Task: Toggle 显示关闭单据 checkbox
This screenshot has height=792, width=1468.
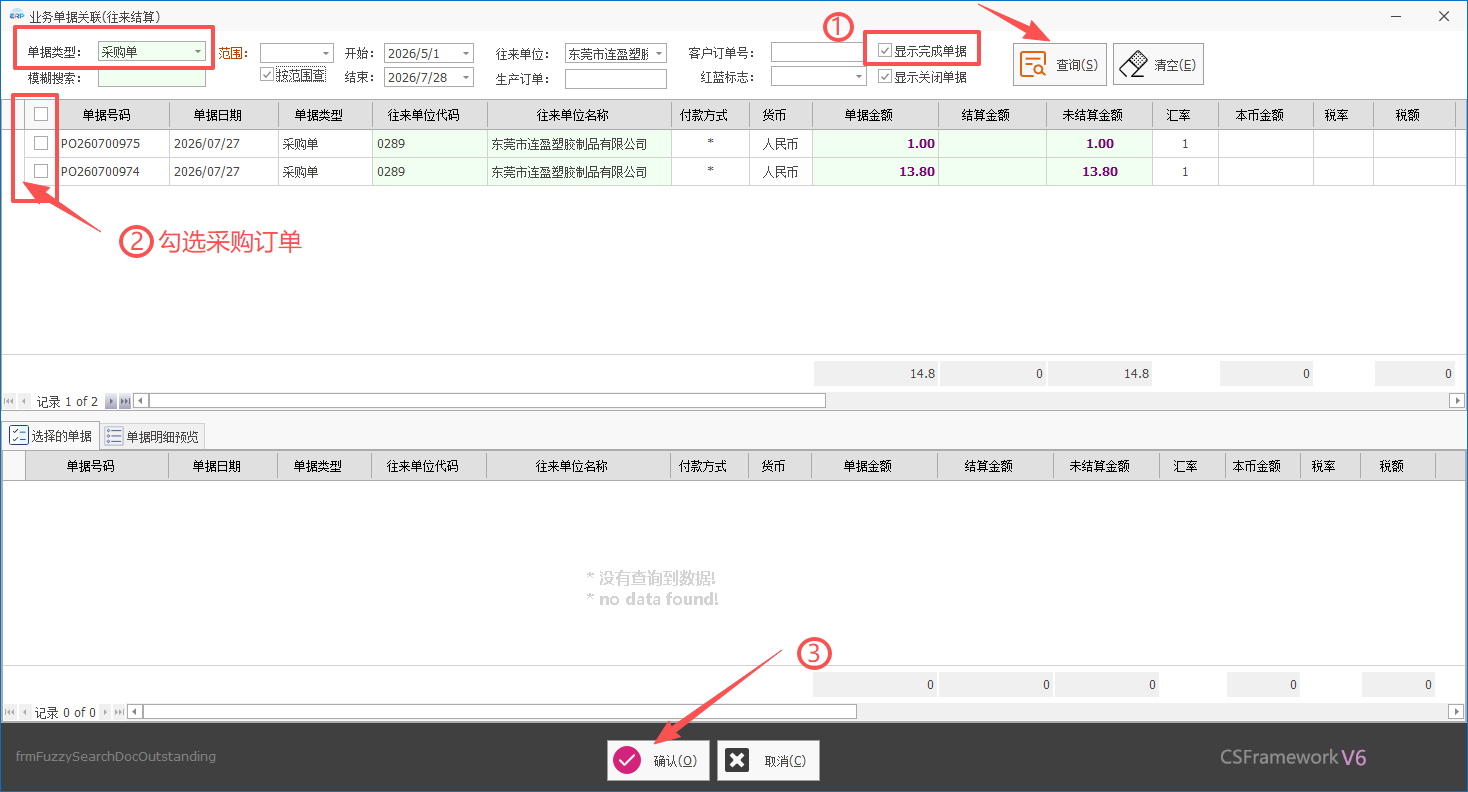Action: click(x=884, y=76)
